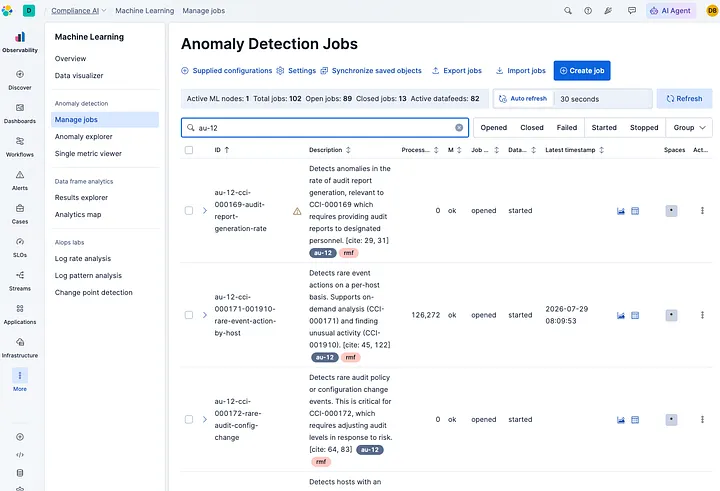Open Cases in the side rail

[x=20, y=214]
